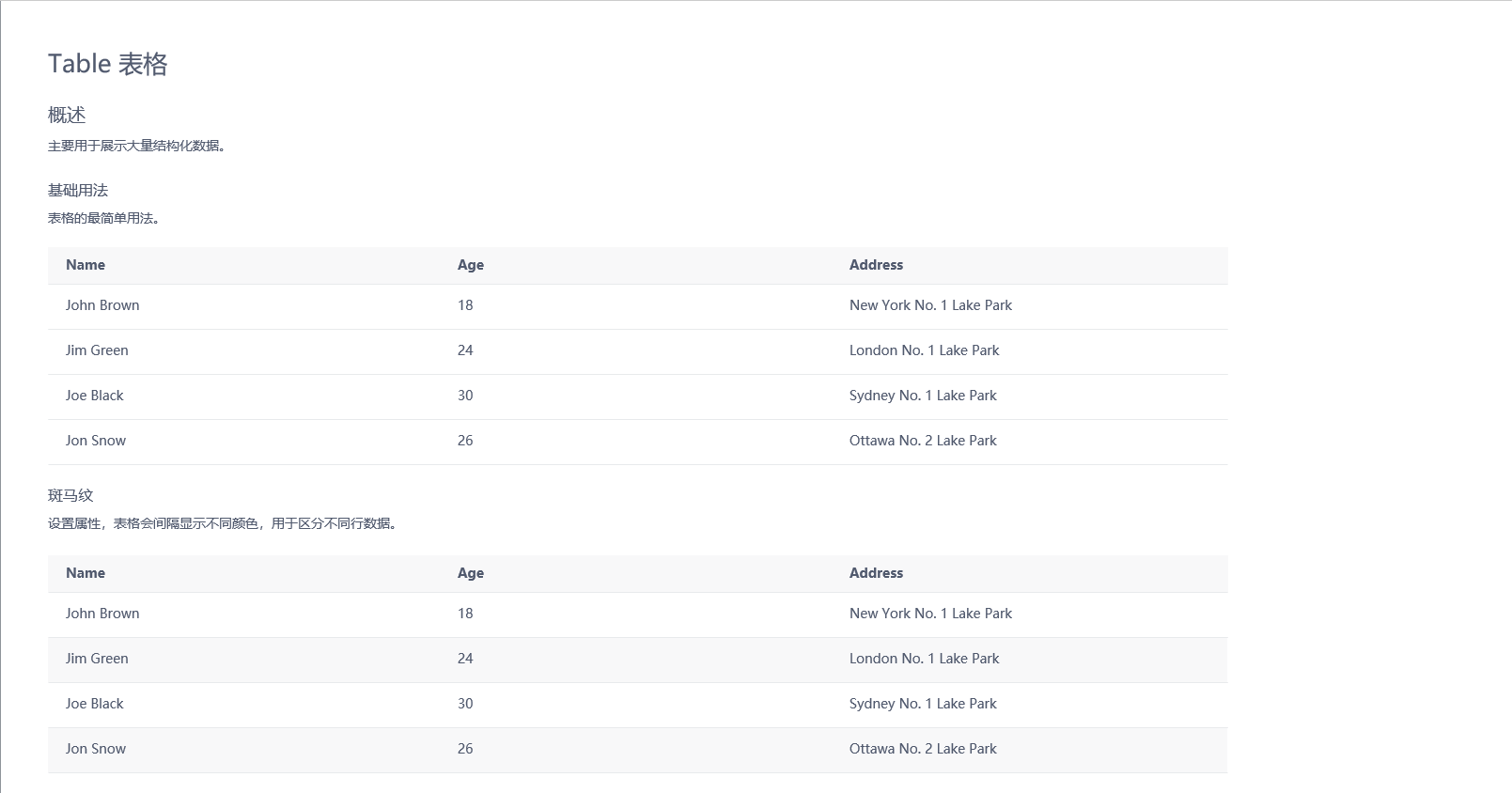Screen dimensions: 1512x793
Task: Click age 18 in the striped table
Action: click(465, 614)
